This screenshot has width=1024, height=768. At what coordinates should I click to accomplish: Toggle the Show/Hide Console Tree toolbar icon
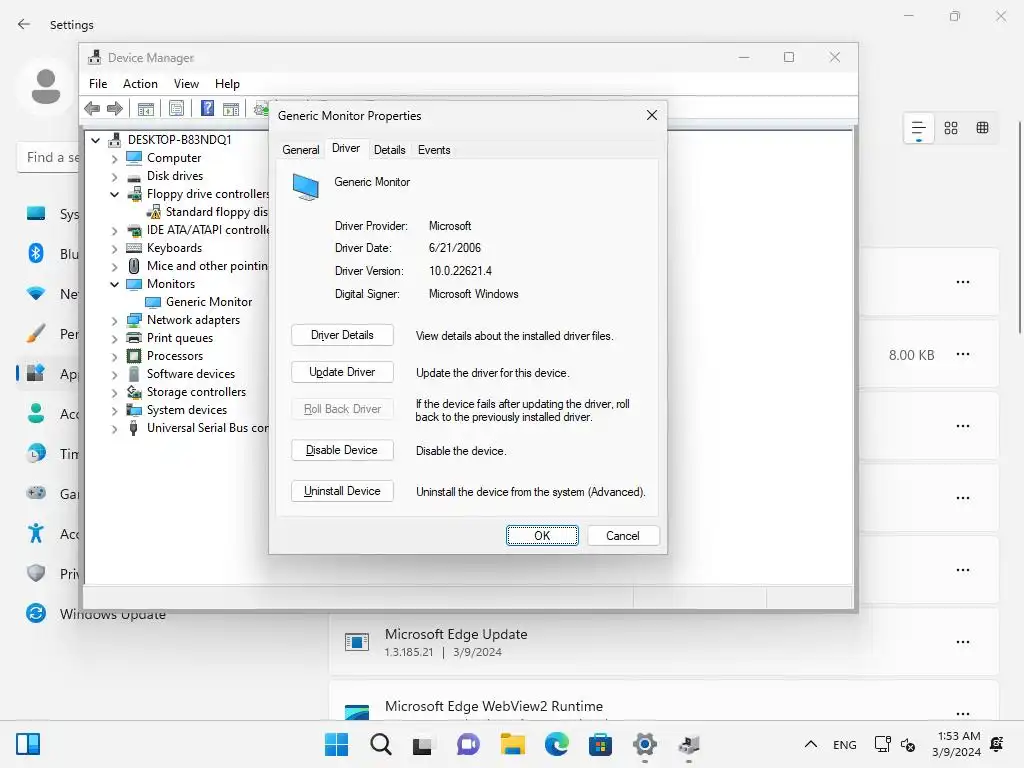[x=146, y=108]
